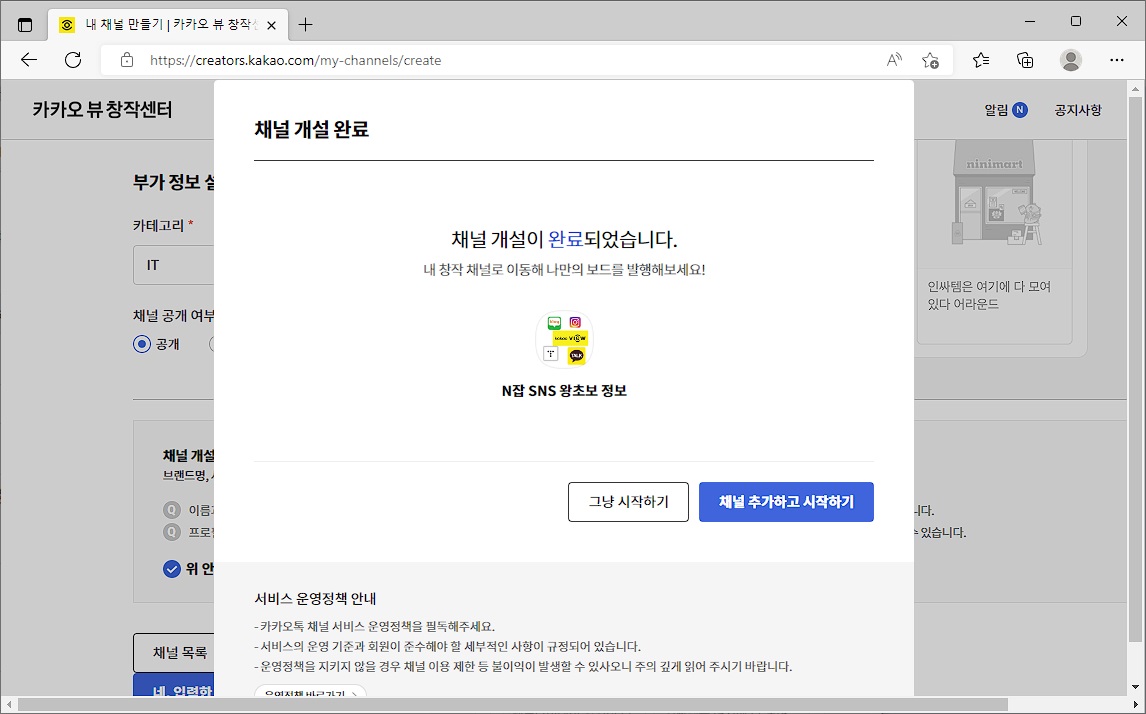The image size is (1146, 714).
Task: Click the notification N badge
Action: click(1020, 110)
